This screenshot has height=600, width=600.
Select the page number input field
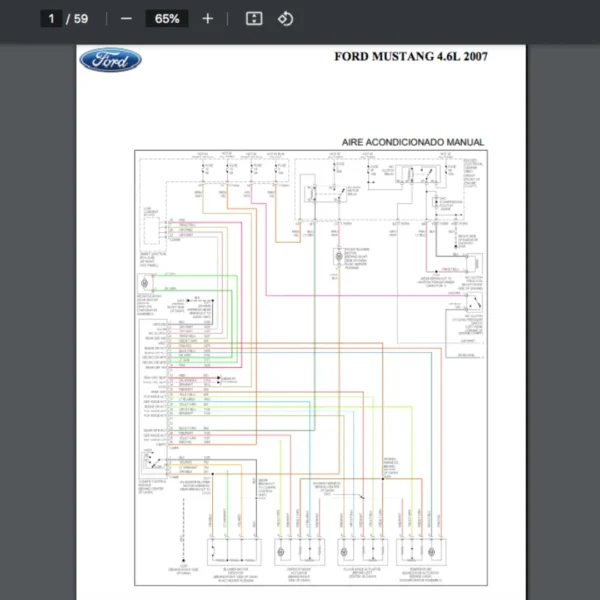tap(51, 19)
